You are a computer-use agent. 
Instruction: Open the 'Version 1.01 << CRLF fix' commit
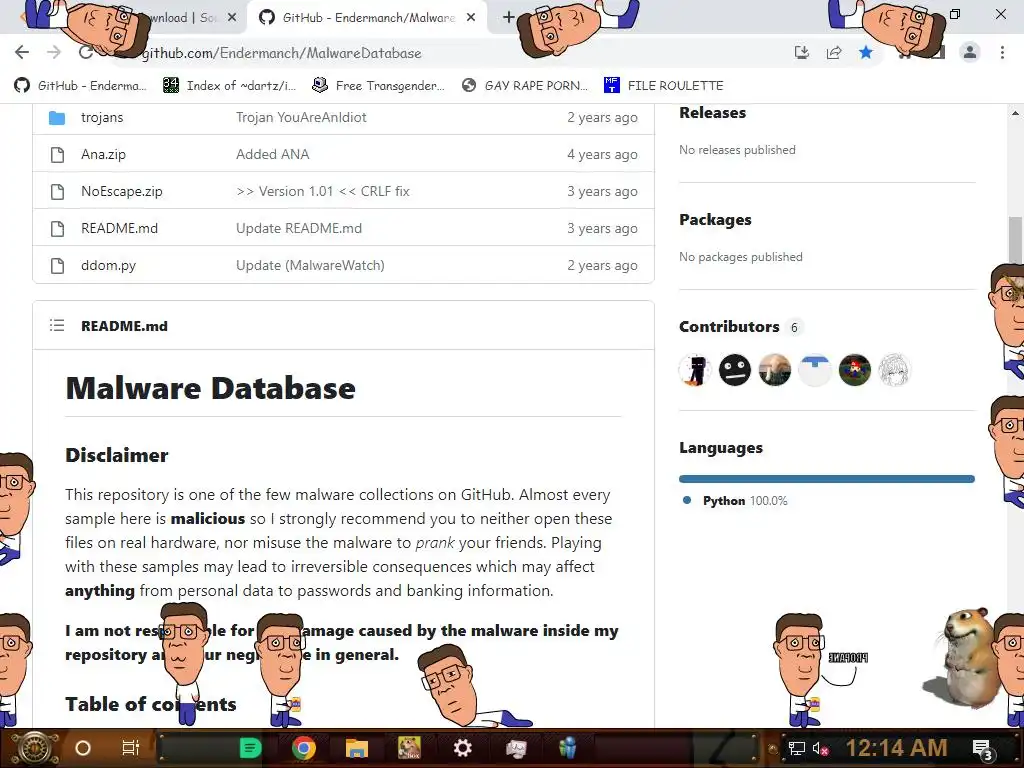click(x=323, y=191)
